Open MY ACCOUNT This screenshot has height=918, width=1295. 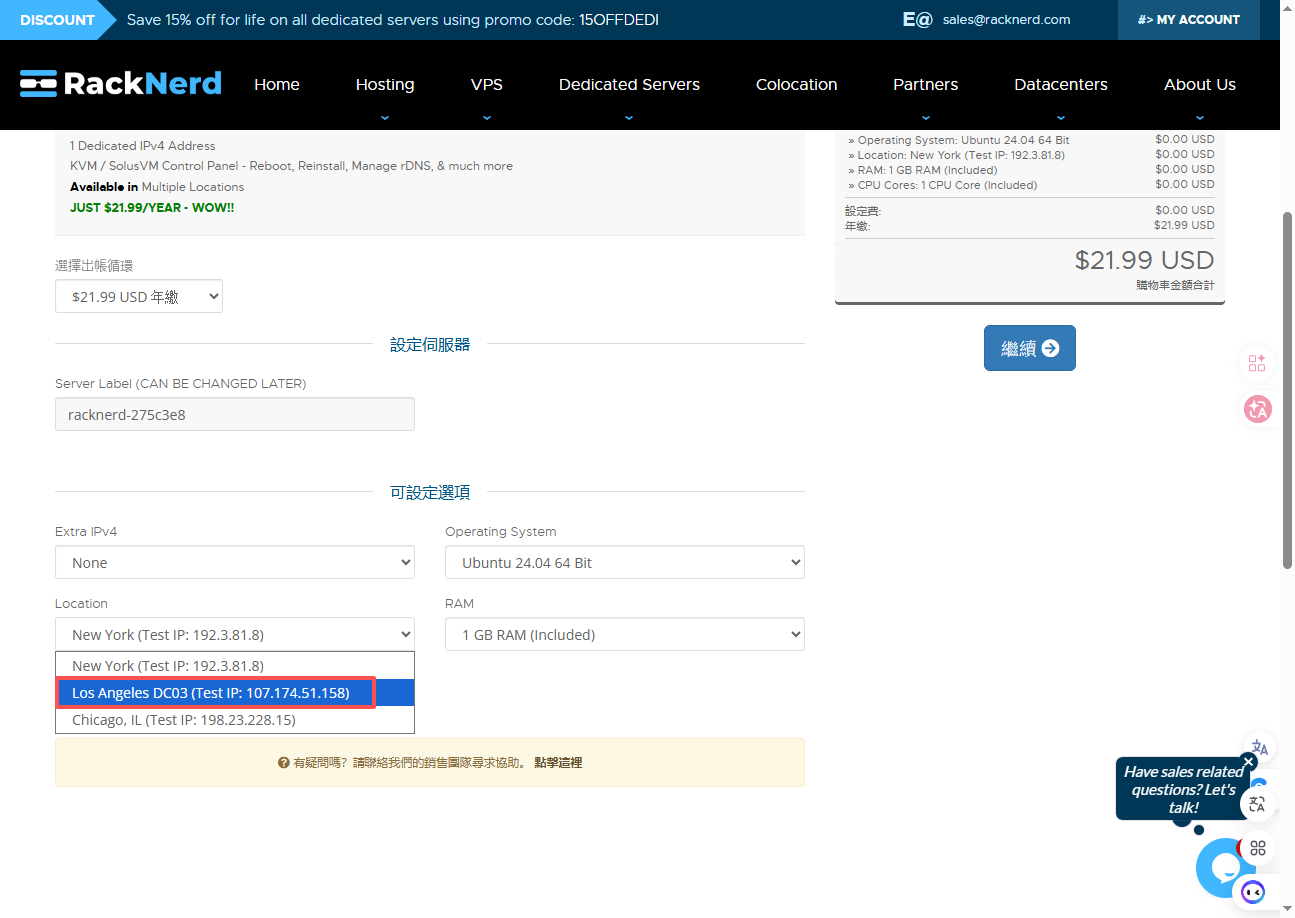point(1189,20)
